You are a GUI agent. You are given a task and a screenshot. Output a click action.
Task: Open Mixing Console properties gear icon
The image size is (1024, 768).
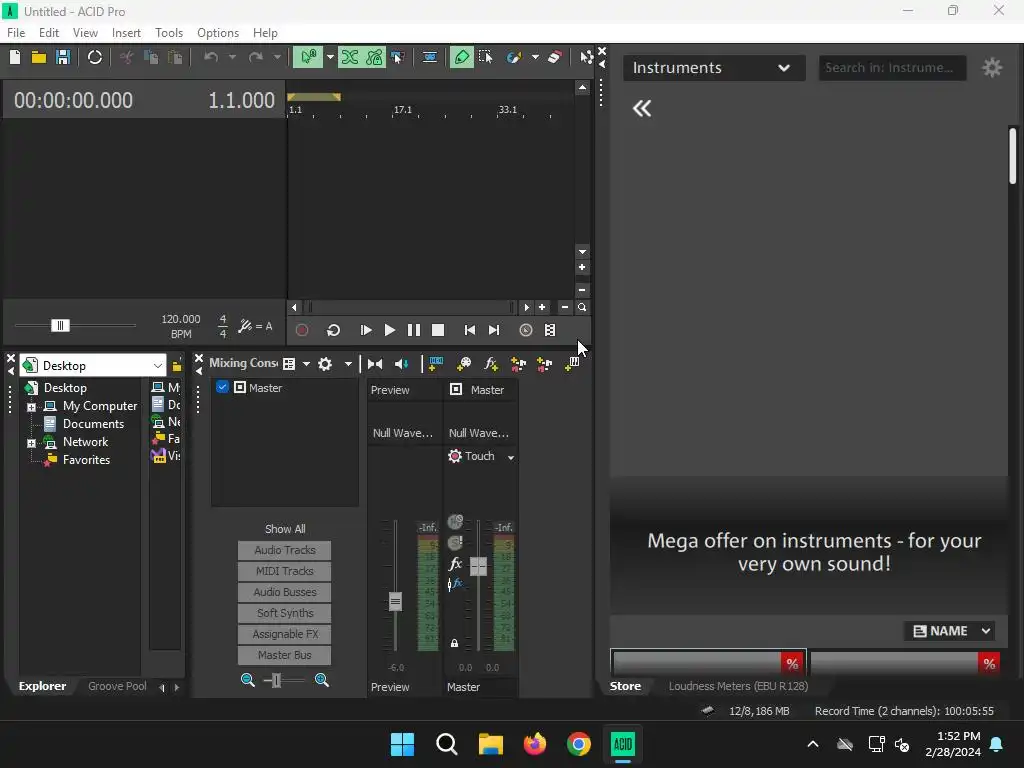point(325,364)
